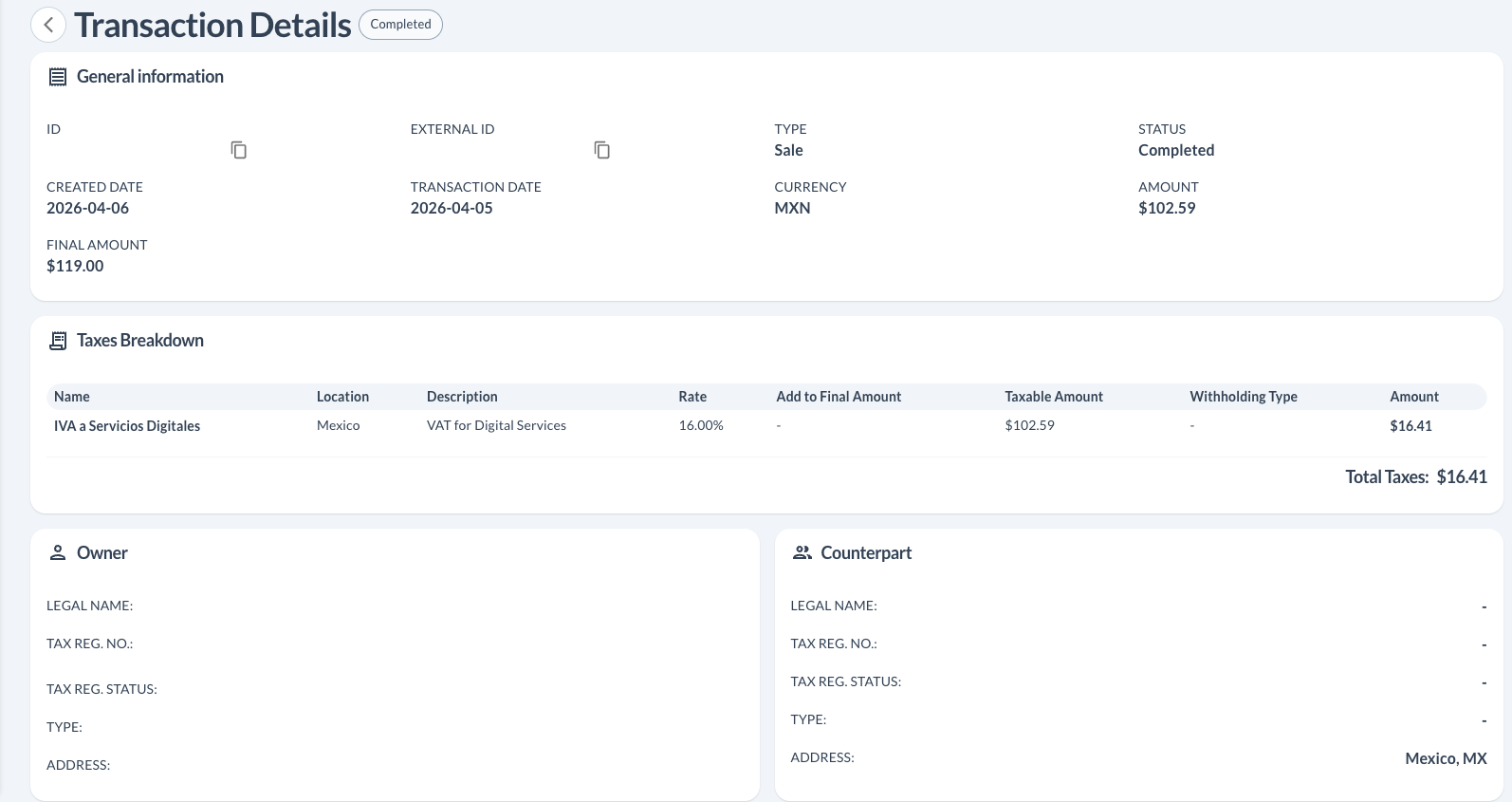The width and height of the screenshot is (1512, 802).
Task: Click the Completed status badge
Action: [x=400, y=25]
